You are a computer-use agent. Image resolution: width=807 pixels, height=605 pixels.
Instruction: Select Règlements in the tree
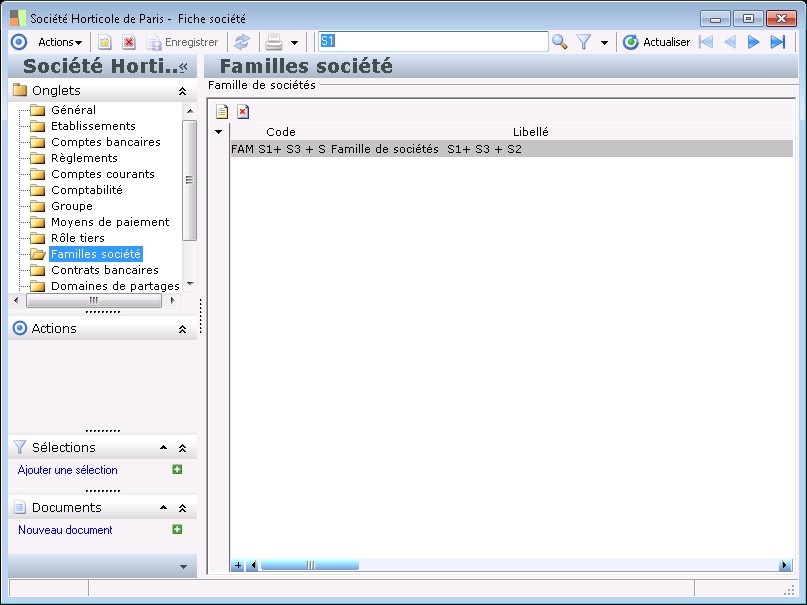point(84,158)
